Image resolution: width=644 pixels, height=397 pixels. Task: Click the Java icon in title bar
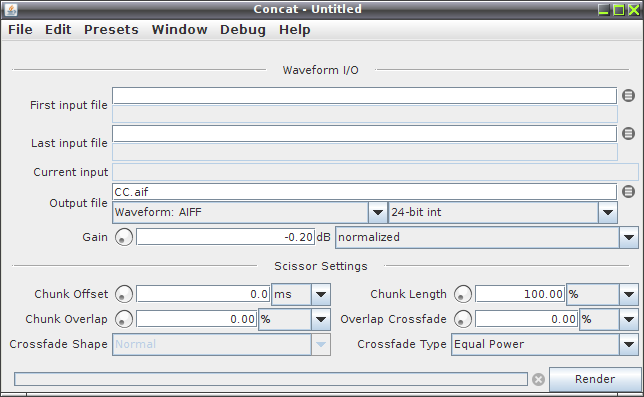[11, 9]
